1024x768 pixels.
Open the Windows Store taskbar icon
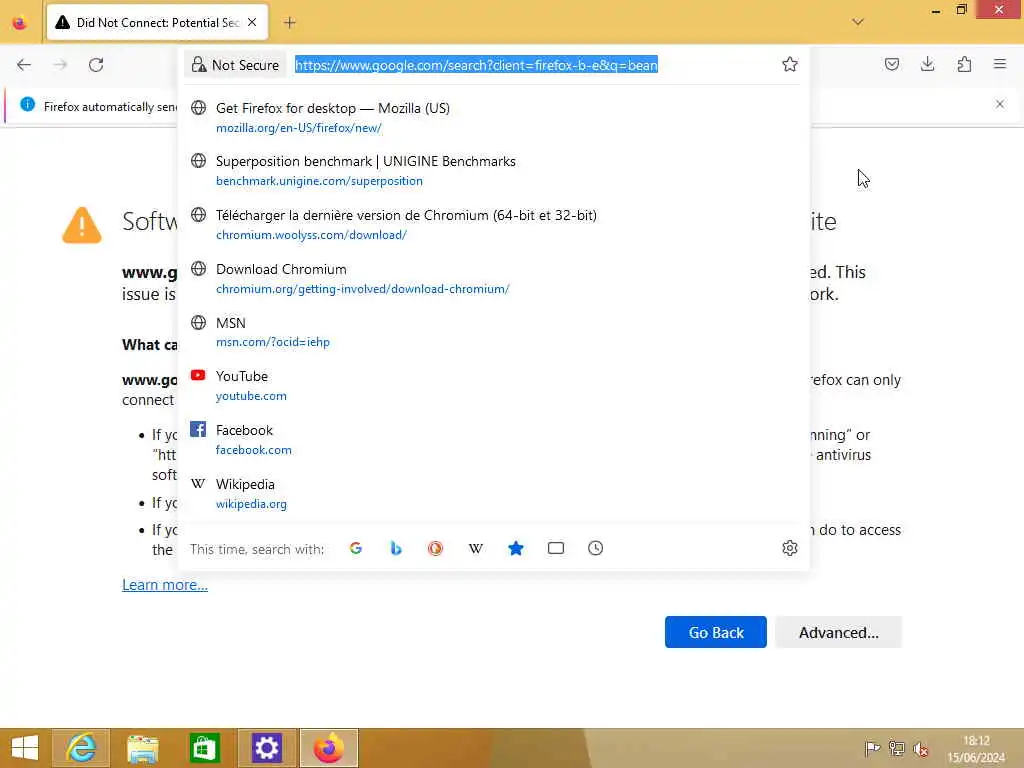pos(204,748)
